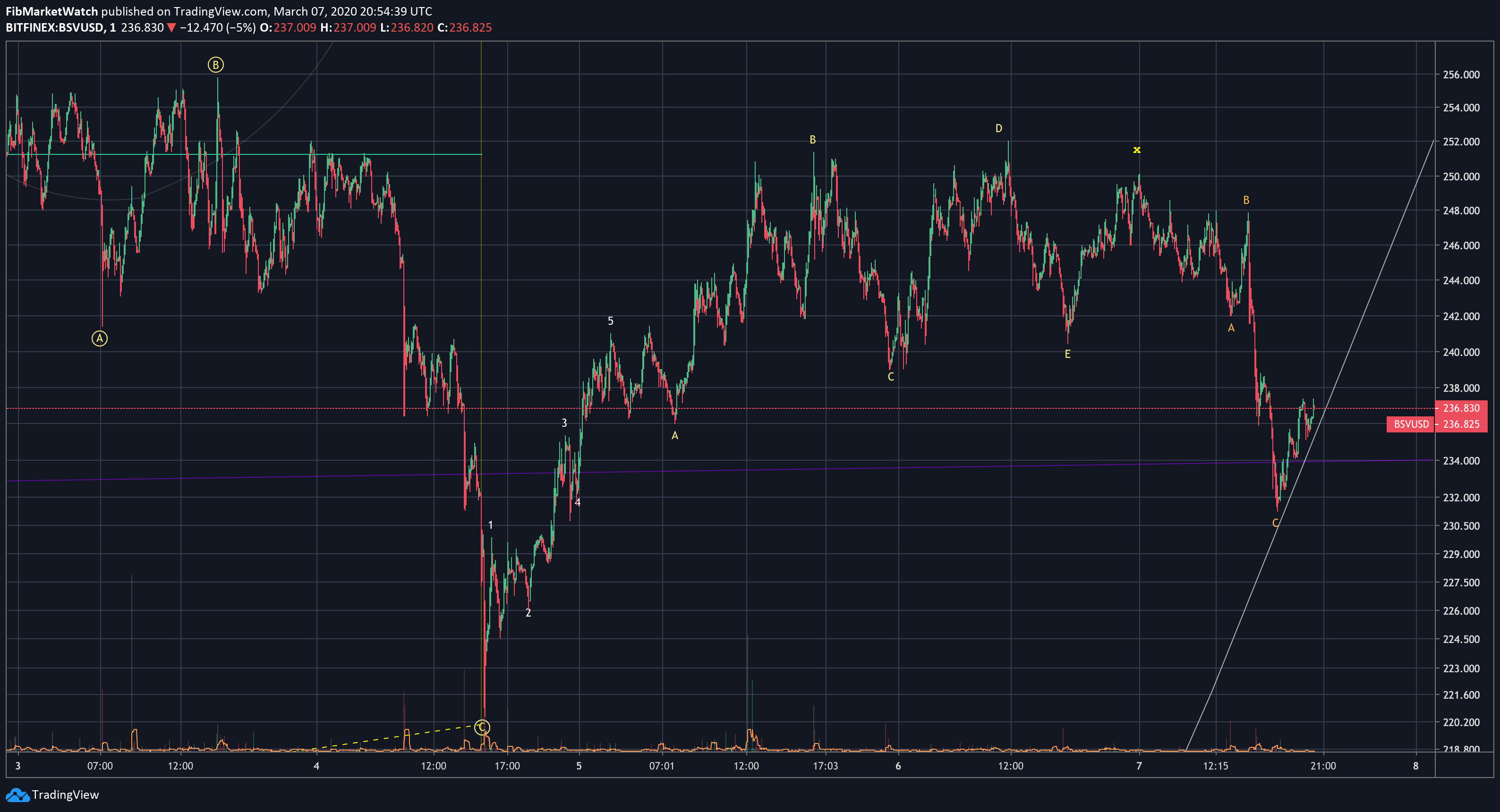Click the 242.000 price axis label

(1461, 316)
